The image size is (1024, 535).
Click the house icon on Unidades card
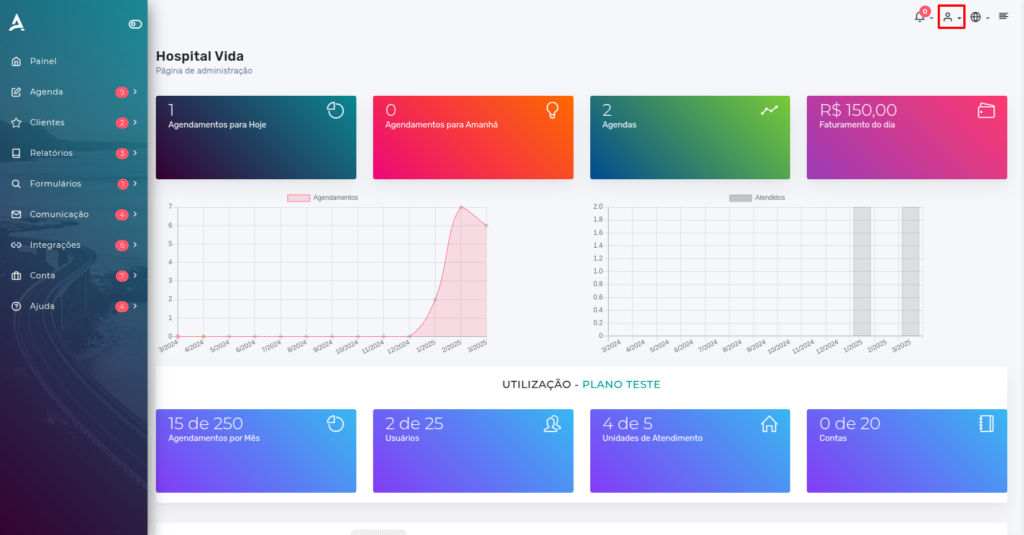pos(769,424)
